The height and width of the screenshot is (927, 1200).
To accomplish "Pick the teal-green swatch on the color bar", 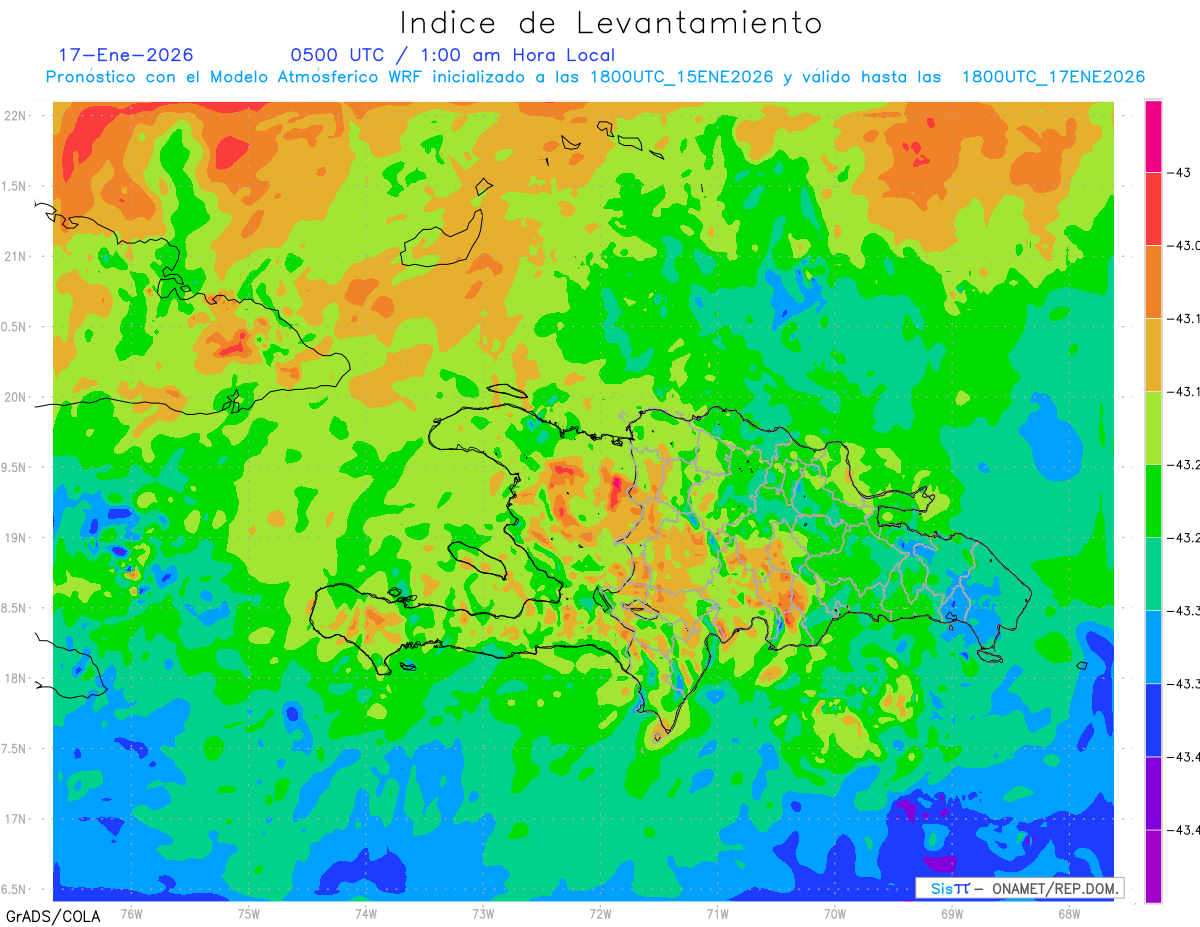I will coord(1153,574).
